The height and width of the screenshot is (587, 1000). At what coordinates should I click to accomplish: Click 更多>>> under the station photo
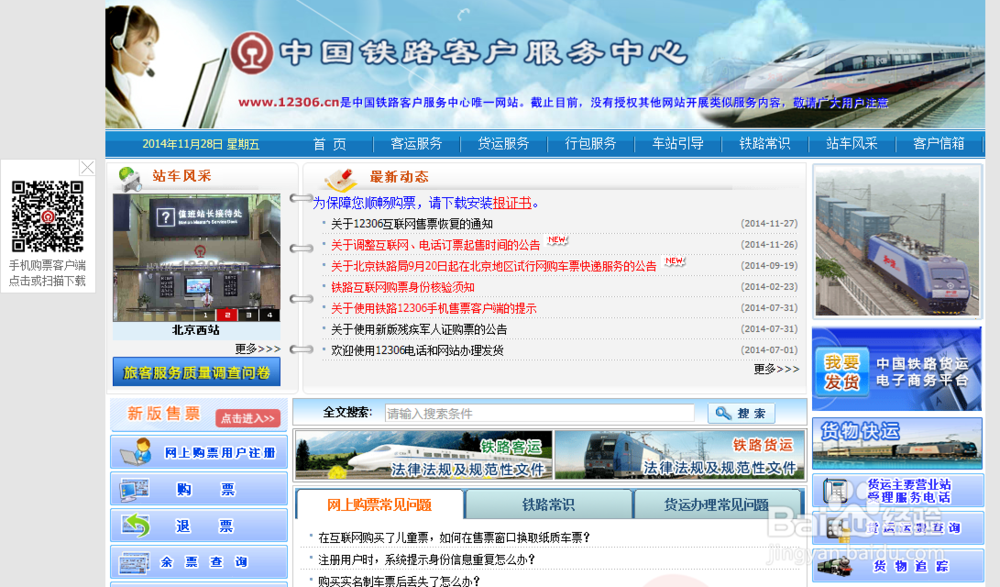[x=258, y=349]
